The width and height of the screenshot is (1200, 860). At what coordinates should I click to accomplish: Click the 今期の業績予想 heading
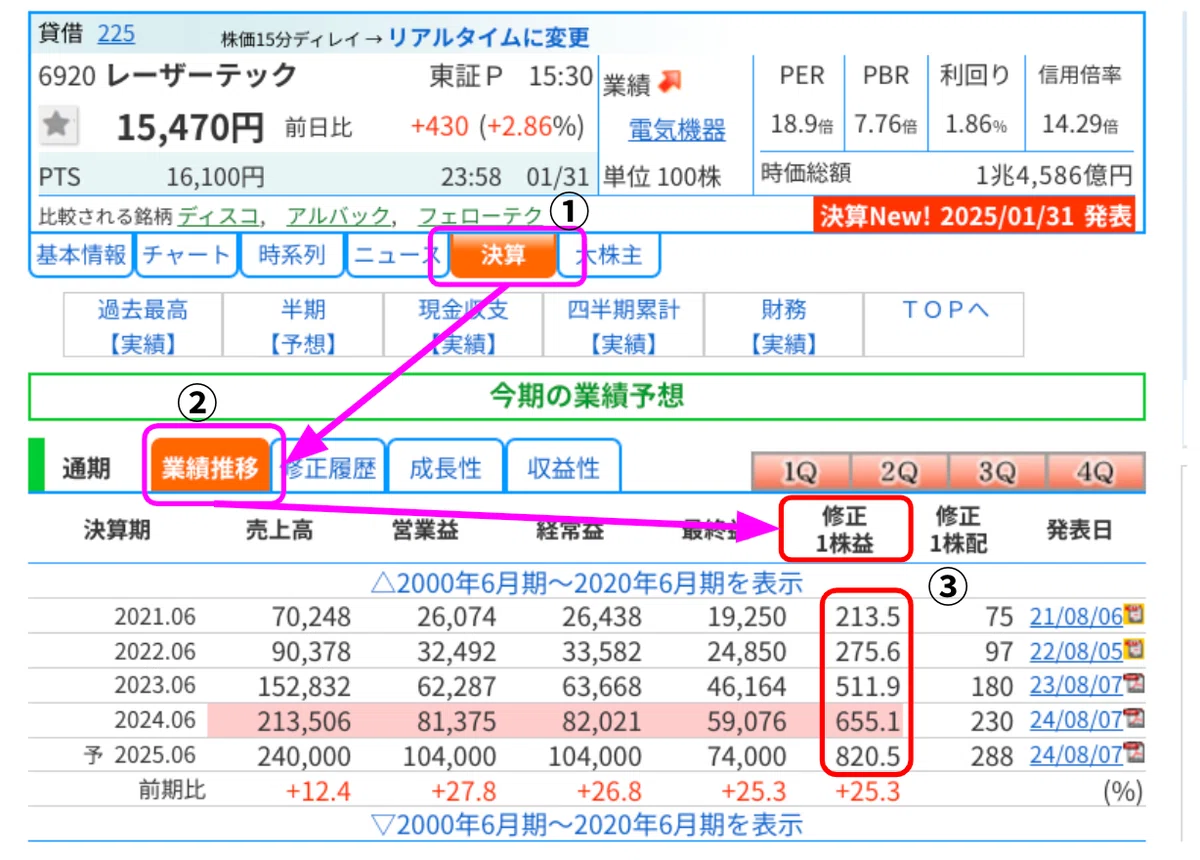click(x=587, y=396)
